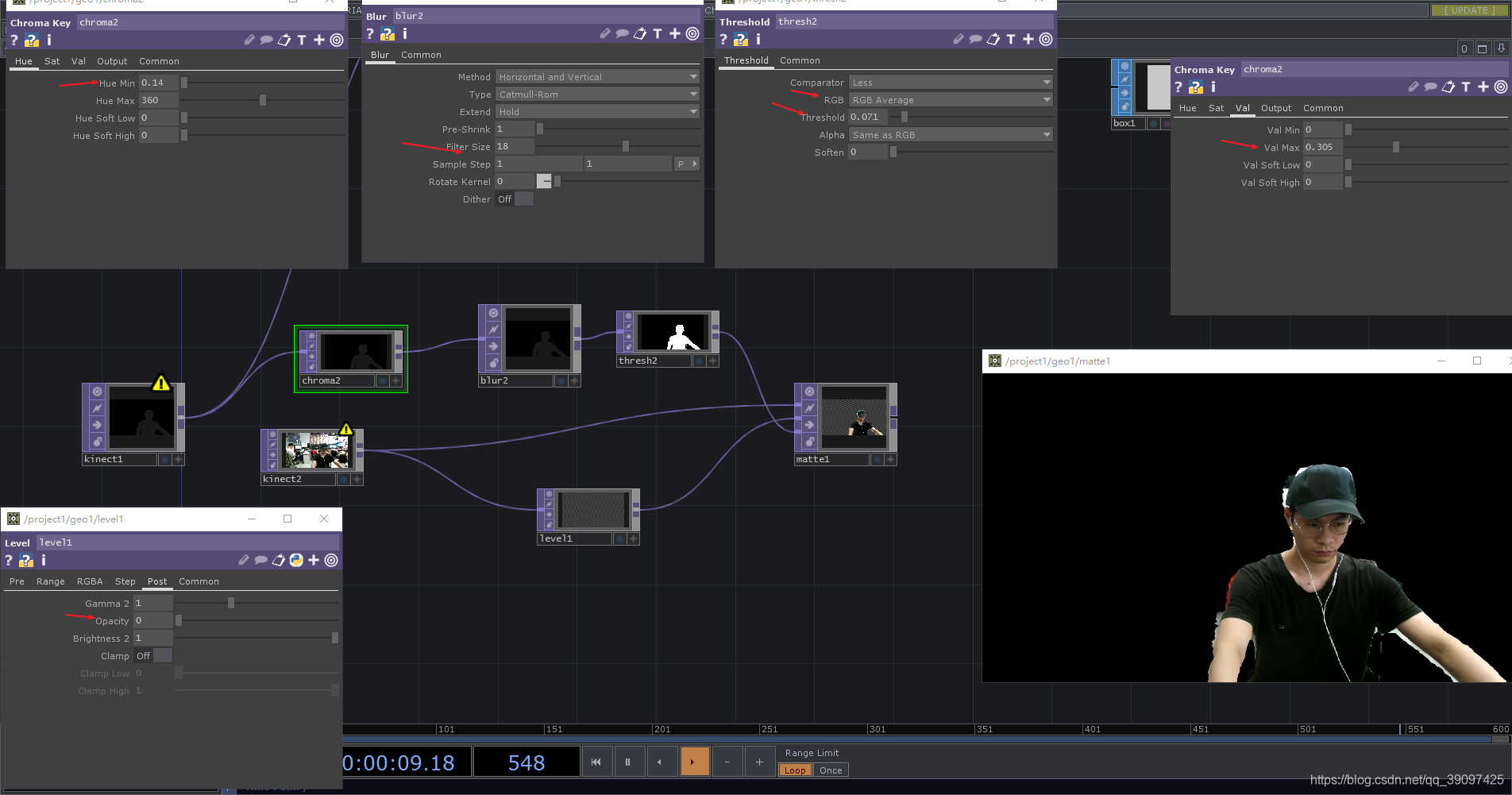Click the pencil edit icon in thresh2 window
Screen dimensions: 1512x795
[x=958, y=39]
